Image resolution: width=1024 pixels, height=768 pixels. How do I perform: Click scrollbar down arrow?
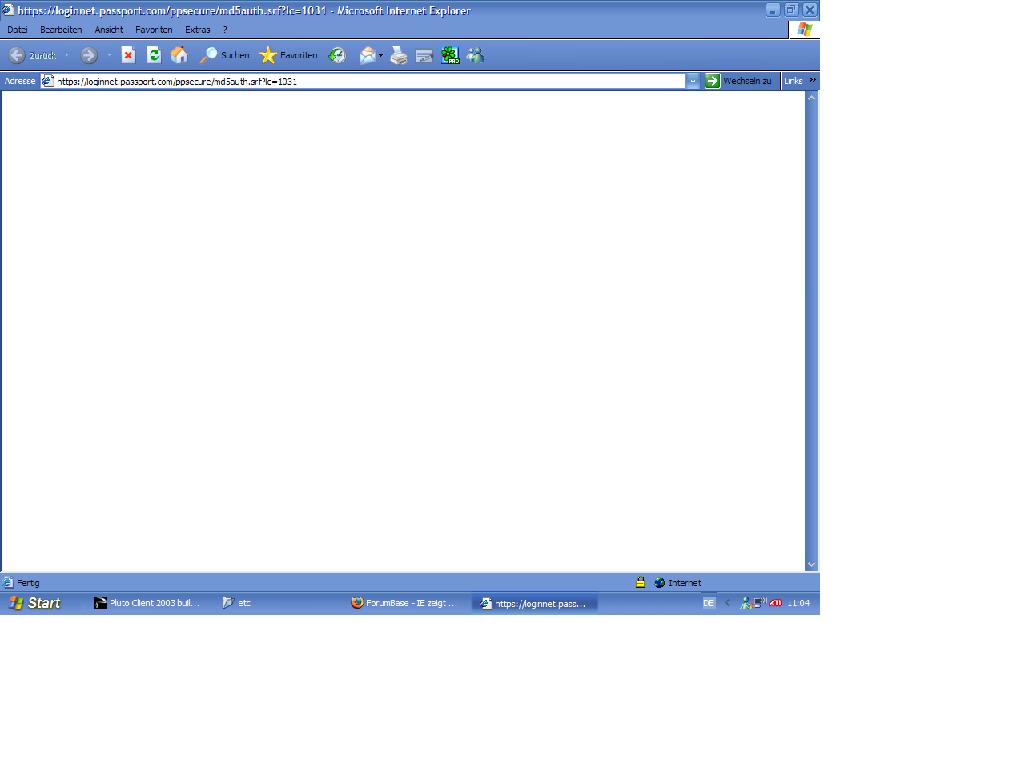pyautogui.click(x=812, y=565)
